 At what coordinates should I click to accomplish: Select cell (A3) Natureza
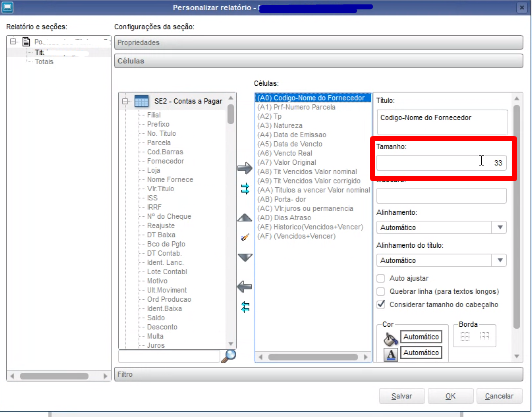coord(280,126)
